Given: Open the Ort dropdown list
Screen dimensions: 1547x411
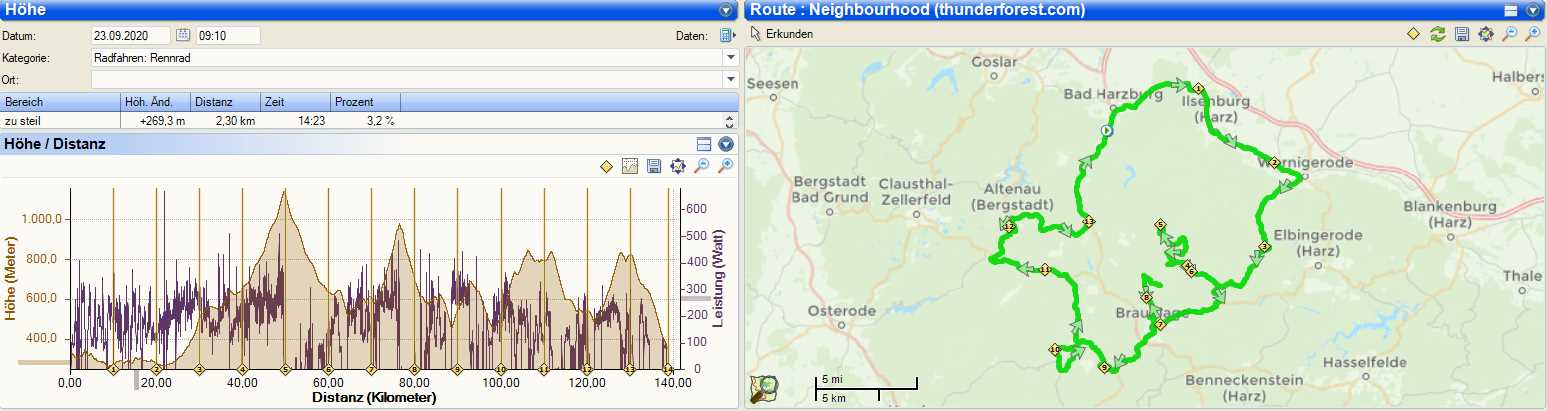Looking at the screenshot, I should [x=729, y=79].
